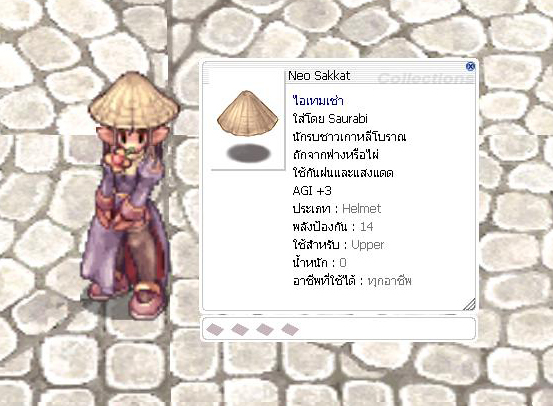
Task: Click the Neo Sakkat hat preview image
Action: 248,114
